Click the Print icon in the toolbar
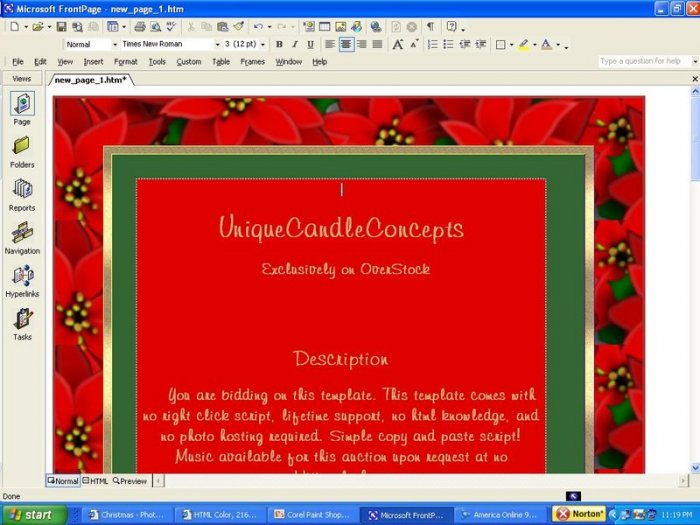Viewport: 700px width, 525px height. (140, 27)
